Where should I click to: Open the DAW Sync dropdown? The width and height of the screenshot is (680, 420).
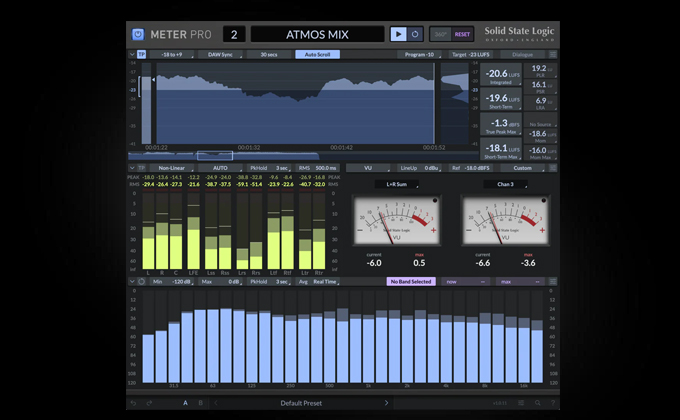coord(220,54)
